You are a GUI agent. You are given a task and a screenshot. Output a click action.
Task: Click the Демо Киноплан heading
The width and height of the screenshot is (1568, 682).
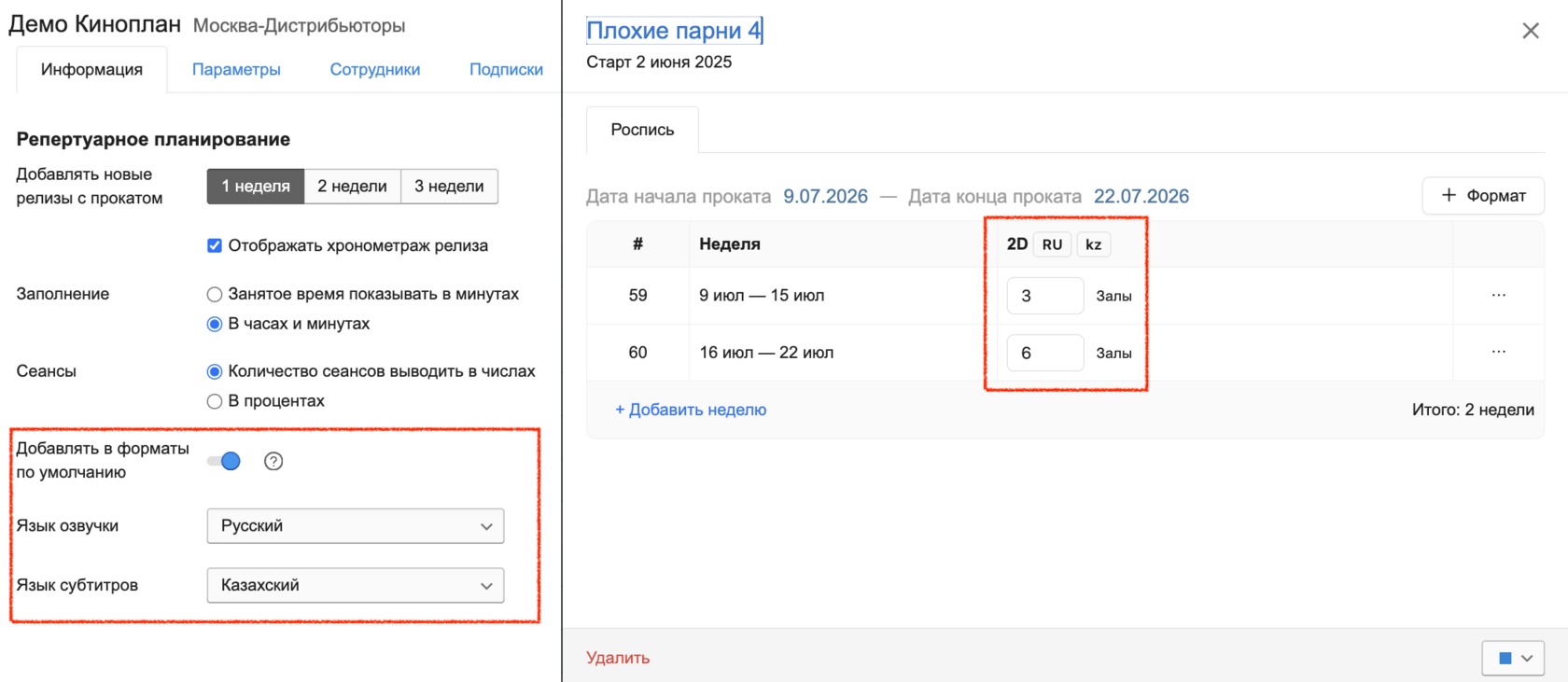94,24
